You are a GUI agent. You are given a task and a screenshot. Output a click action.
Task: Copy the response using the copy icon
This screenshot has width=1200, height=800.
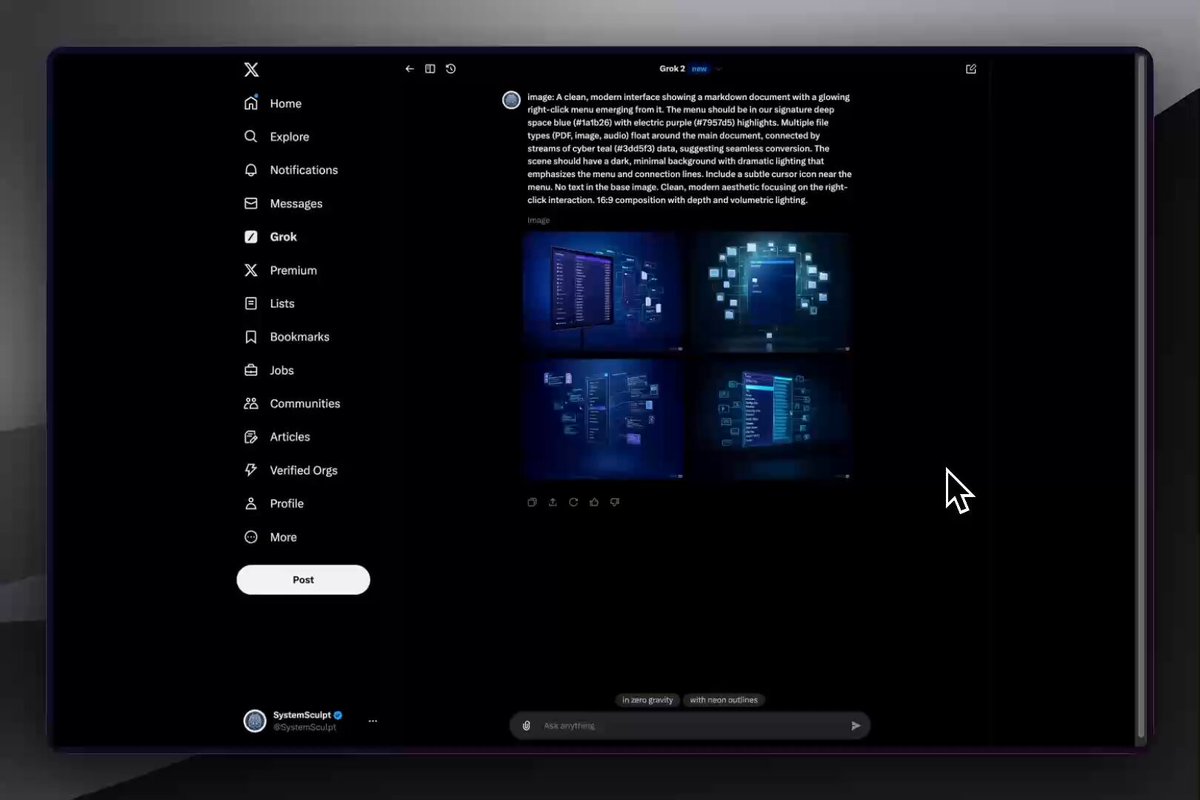click(532, 502)
